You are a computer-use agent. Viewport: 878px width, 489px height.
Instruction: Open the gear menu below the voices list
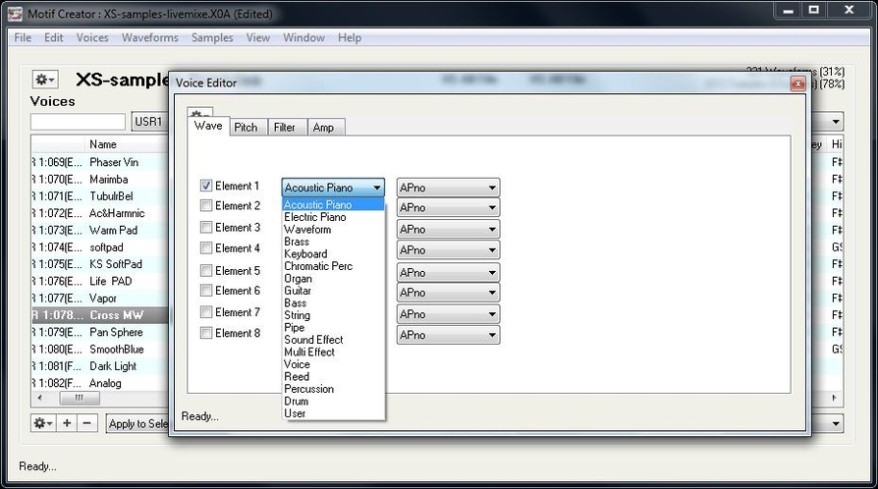(x=43, y=423)
